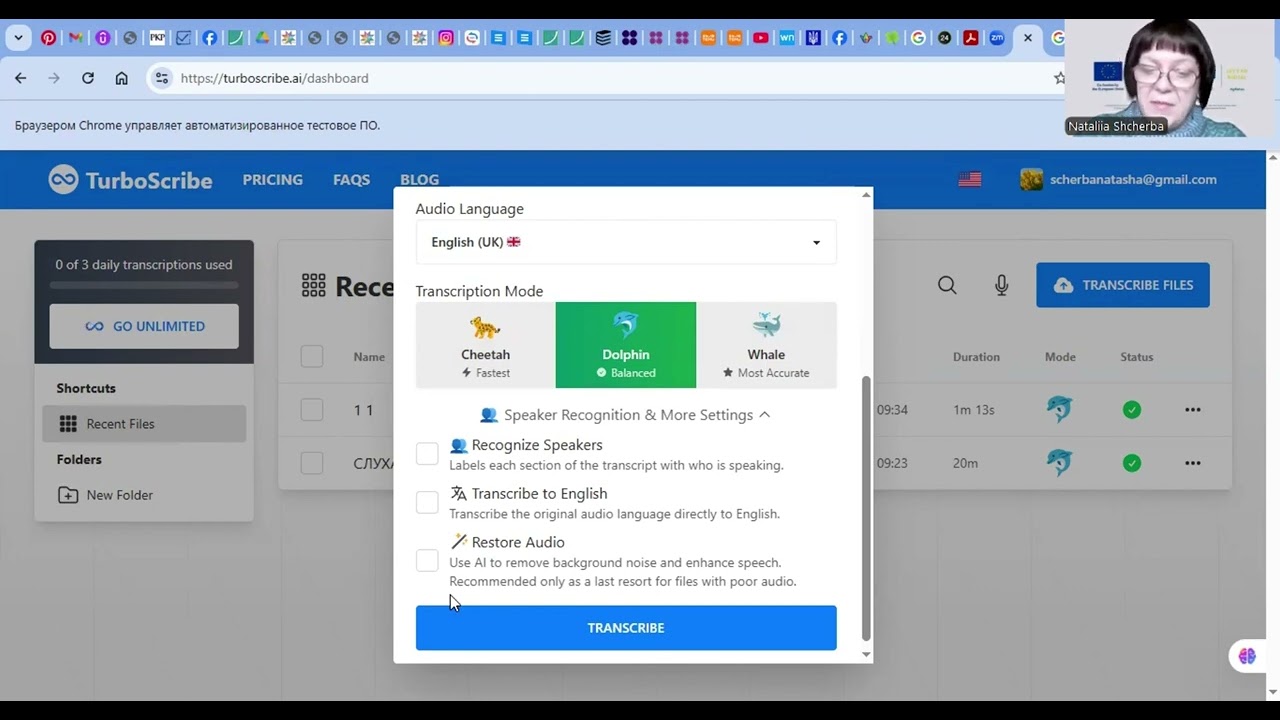Click the GO UNLIMITED button

tap(144, 326)
